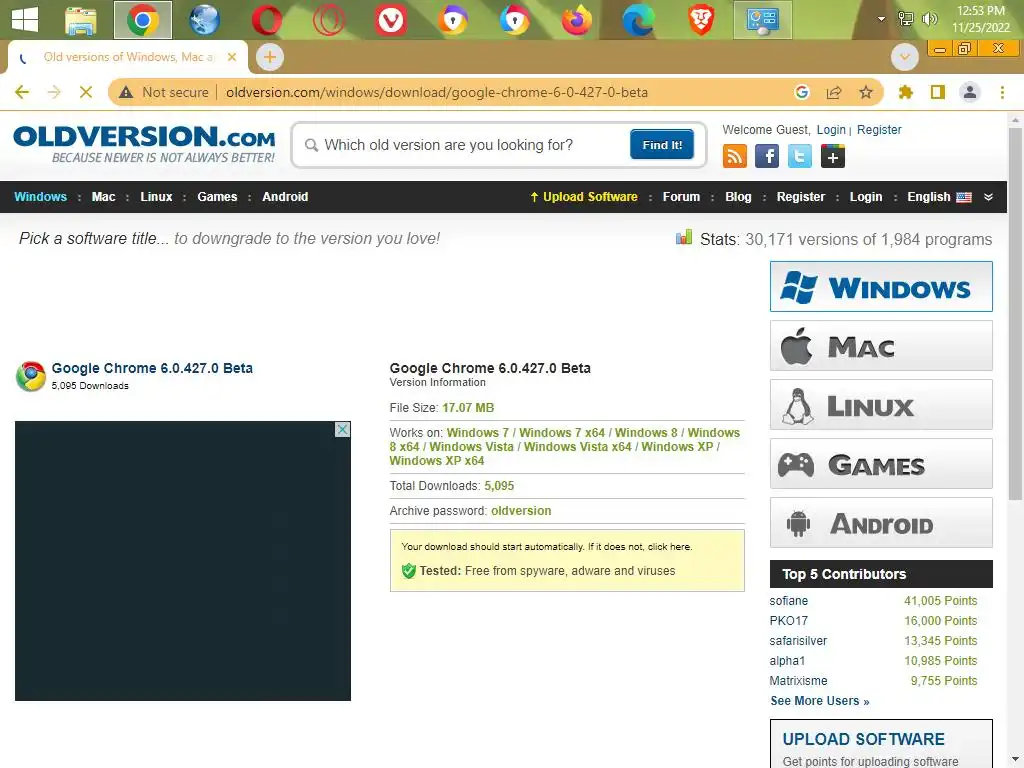1024x768 pixels.
Task: Click the header Register link near Welcome Guest
Action: (879, 129)
